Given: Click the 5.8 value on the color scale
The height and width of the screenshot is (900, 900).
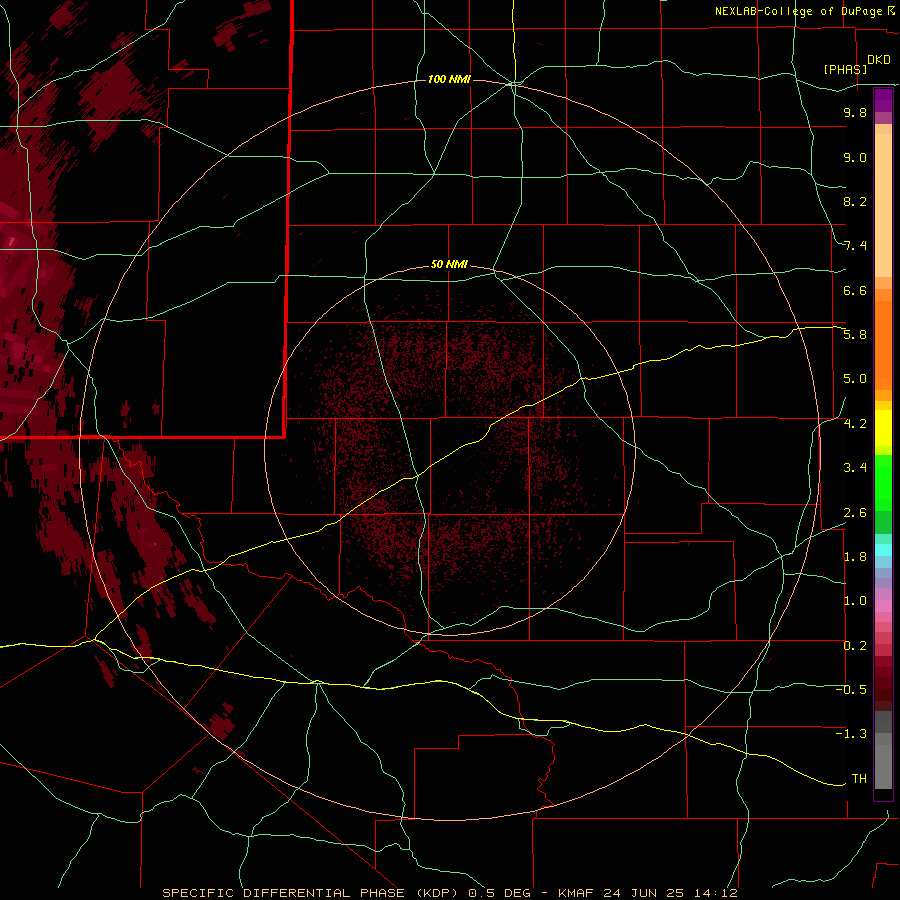Looking at the screenshot, I should tap(855, 335).
